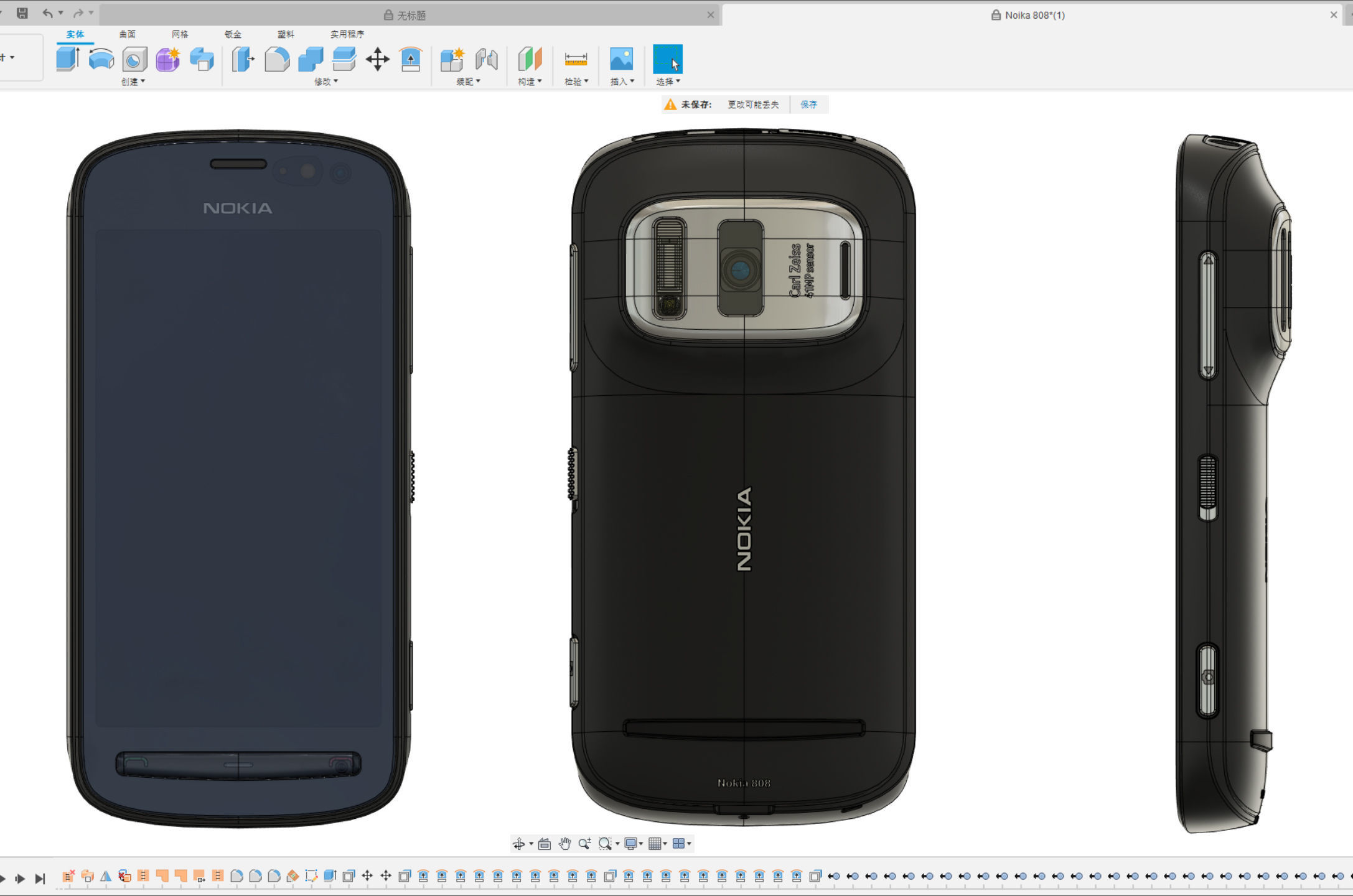Screen dimensions: 1353x896
Task: Click the 保存 (Save) link in warning bar
Action: tap(808, 105)
